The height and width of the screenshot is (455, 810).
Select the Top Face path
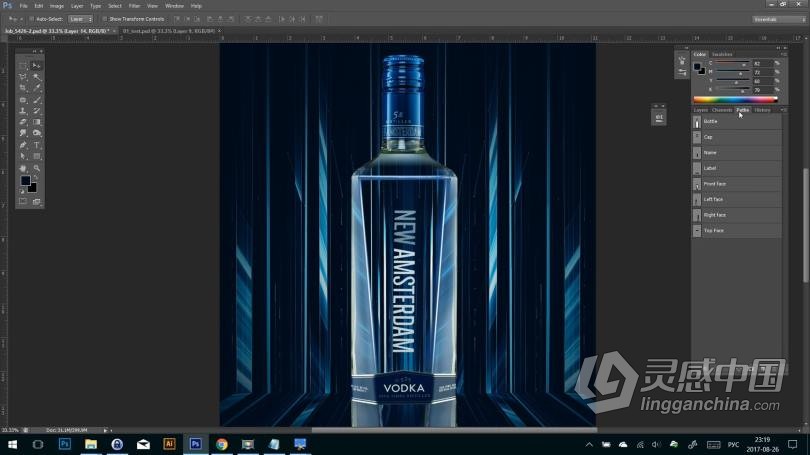click(737, 230)
